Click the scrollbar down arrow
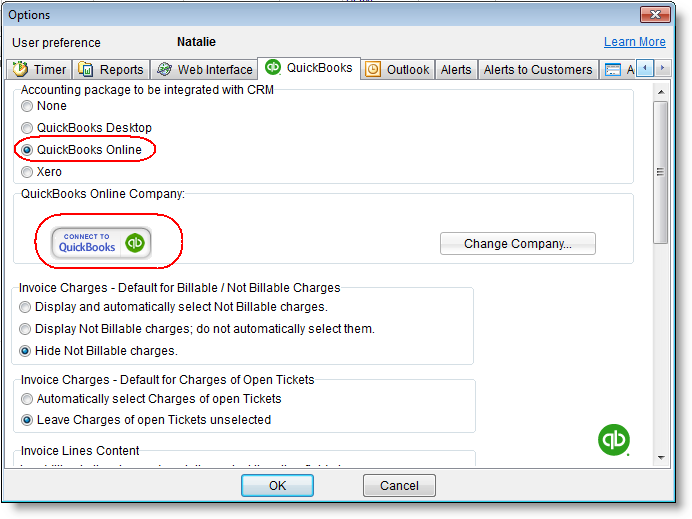The width and height of the screenshot is (692, 519). click(660, 457)
